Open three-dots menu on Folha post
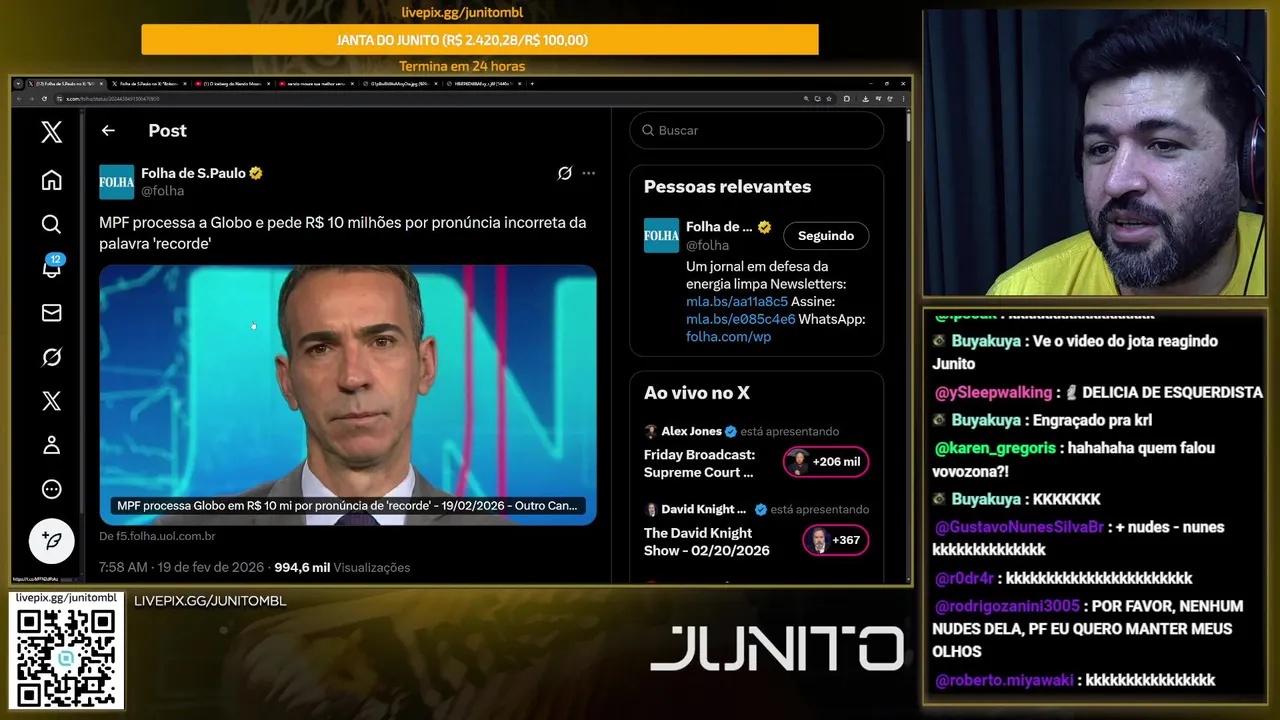This screenshot has width=1280, height=720. (x=588, y=173)
